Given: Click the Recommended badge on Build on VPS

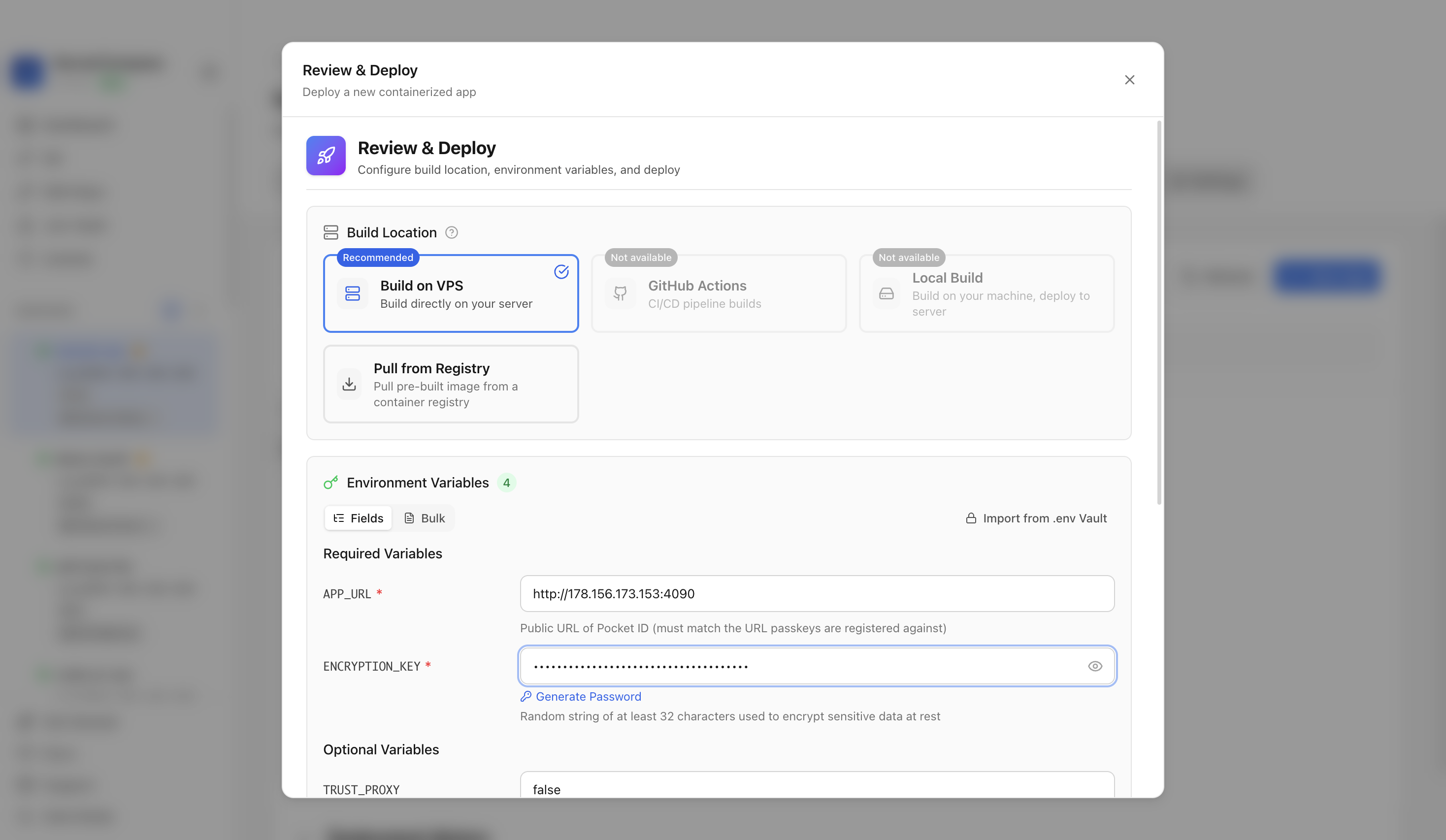Looking at the screenshot, I should [x=378, y=258].
